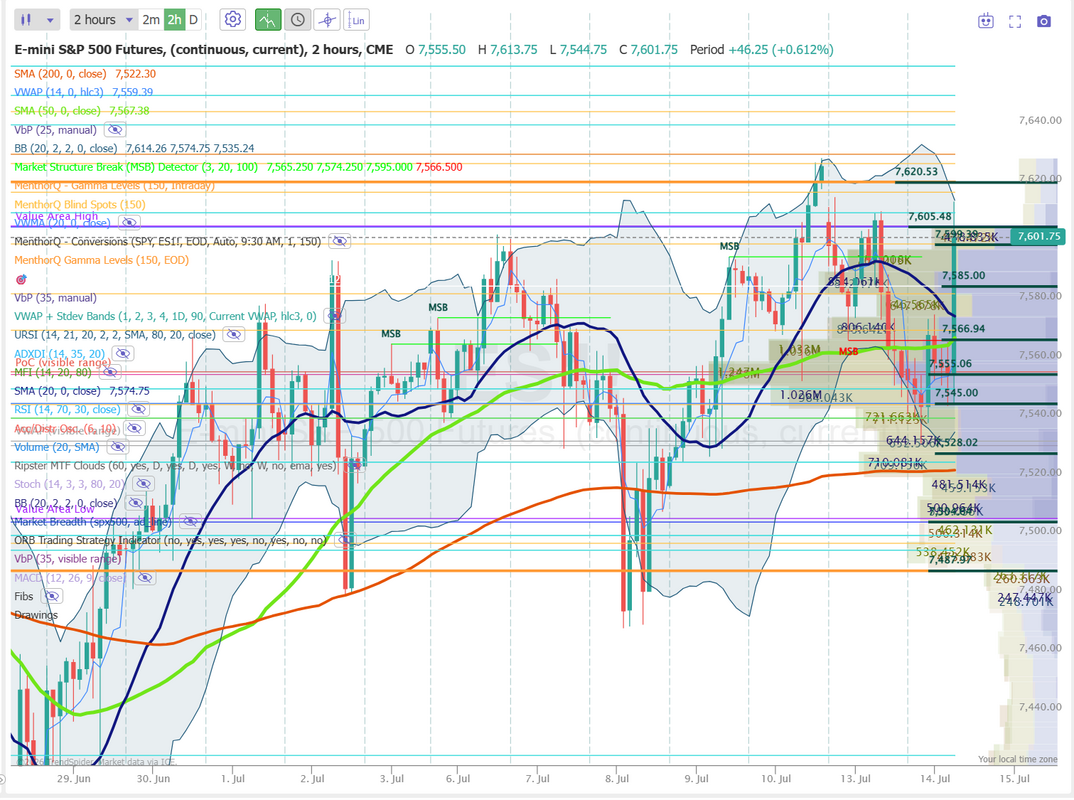
Task: Click the clock extended-hours icon
Action: click(x=298, y=20)
